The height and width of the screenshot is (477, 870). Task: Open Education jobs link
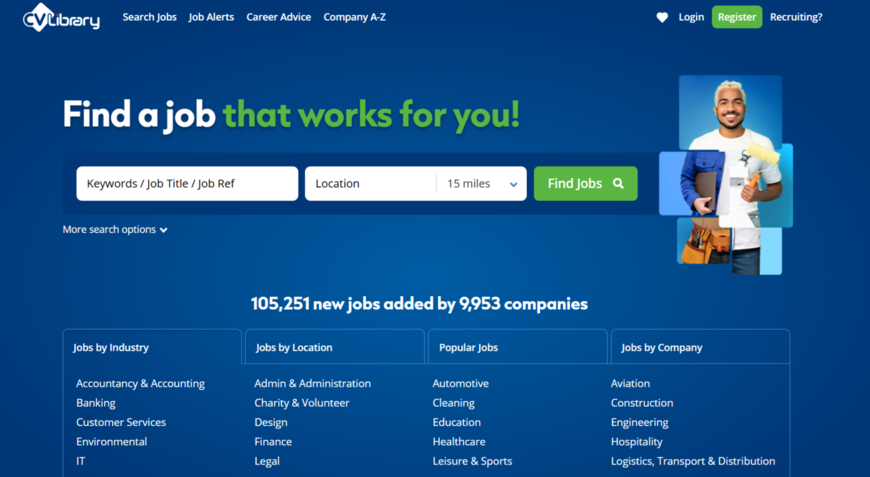tap(457, 422)
